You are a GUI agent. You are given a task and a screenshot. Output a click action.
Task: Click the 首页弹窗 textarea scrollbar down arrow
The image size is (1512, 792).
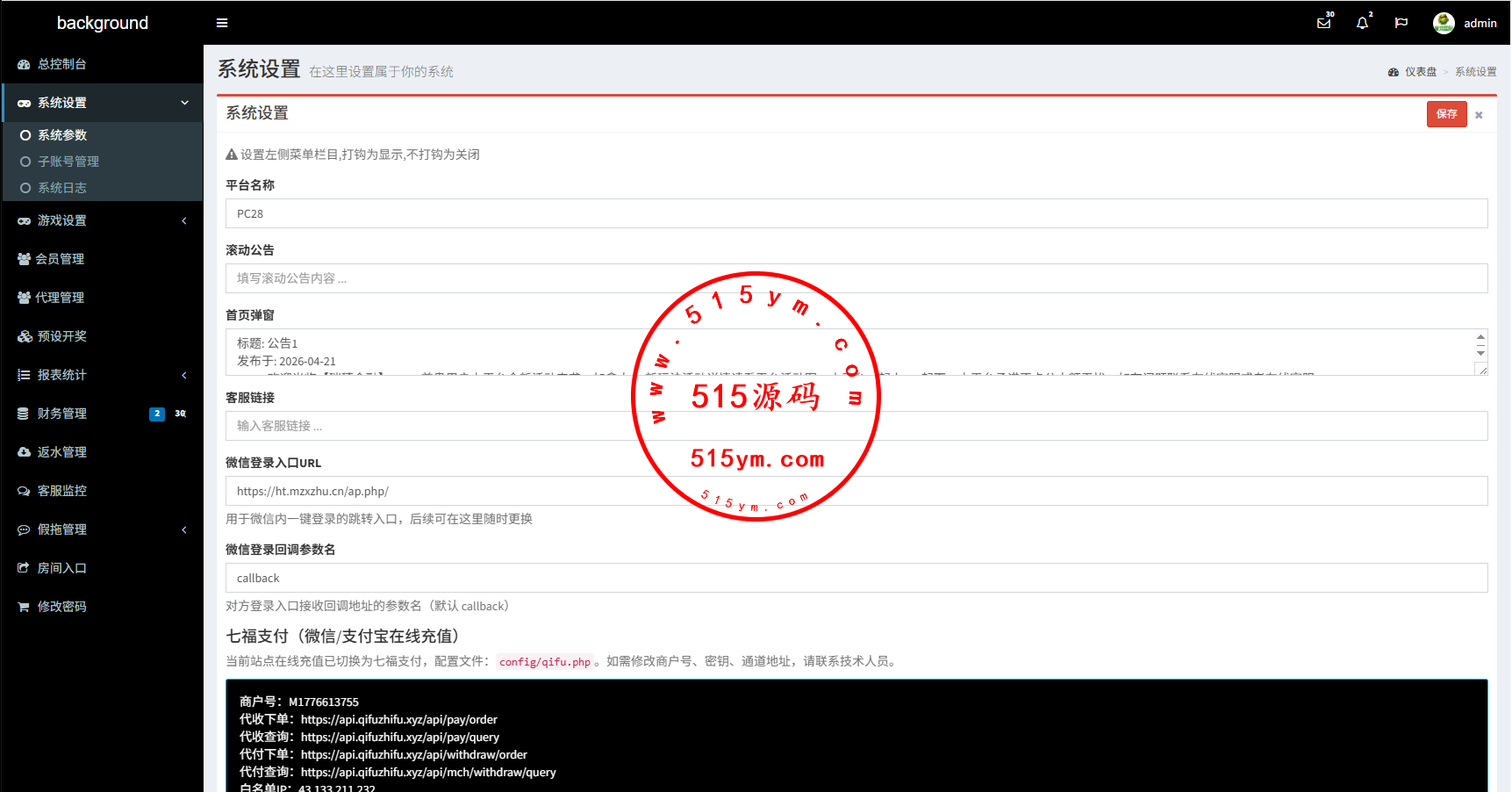tap(1480, 353)
